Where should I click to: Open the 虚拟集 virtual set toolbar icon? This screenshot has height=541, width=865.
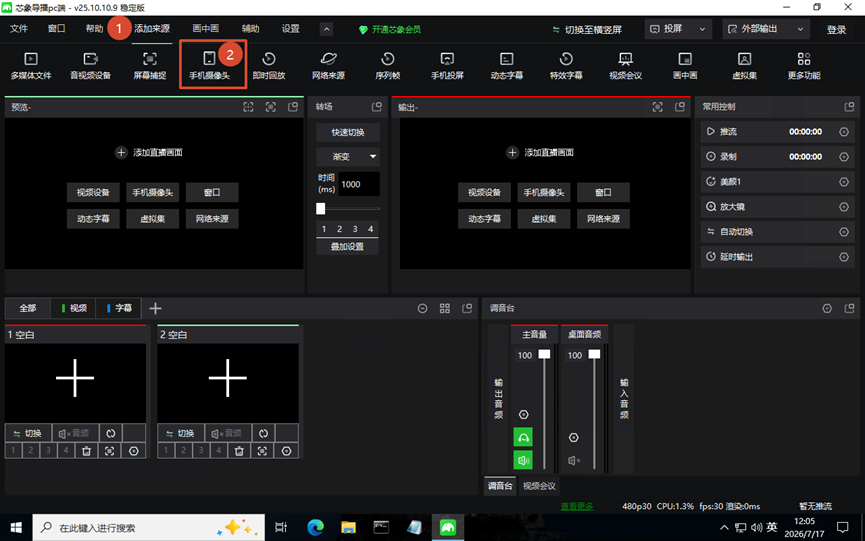click(744, 66)
